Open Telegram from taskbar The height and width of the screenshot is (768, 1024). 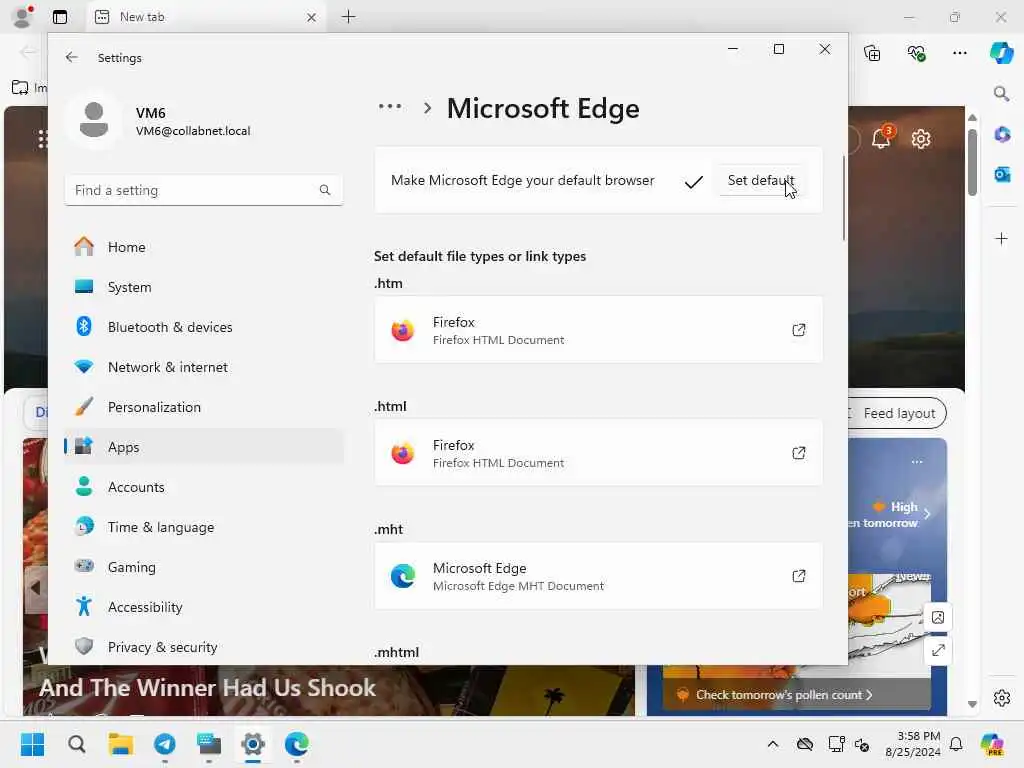(x=165, y=744)
